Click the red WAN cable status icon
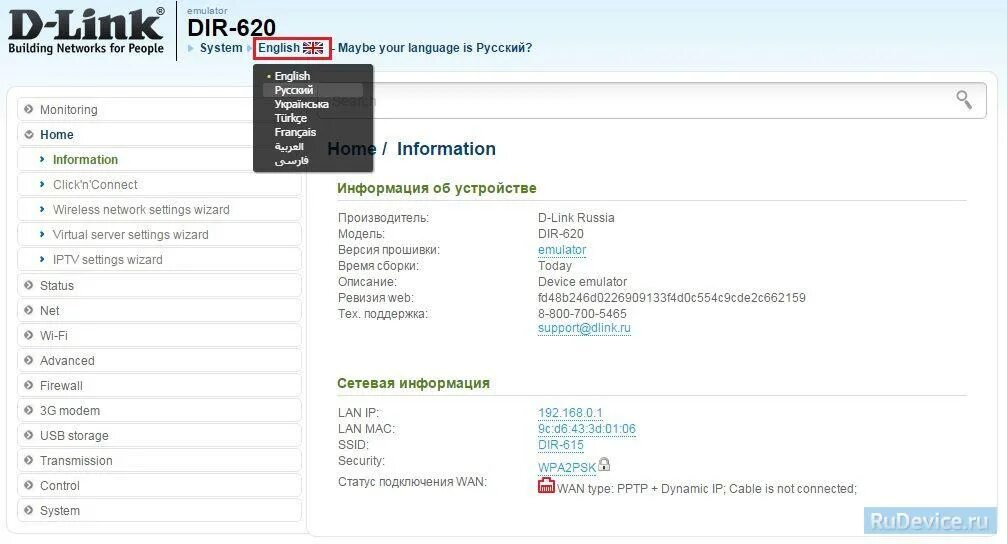1007x544 pixels. click(546, 486)
